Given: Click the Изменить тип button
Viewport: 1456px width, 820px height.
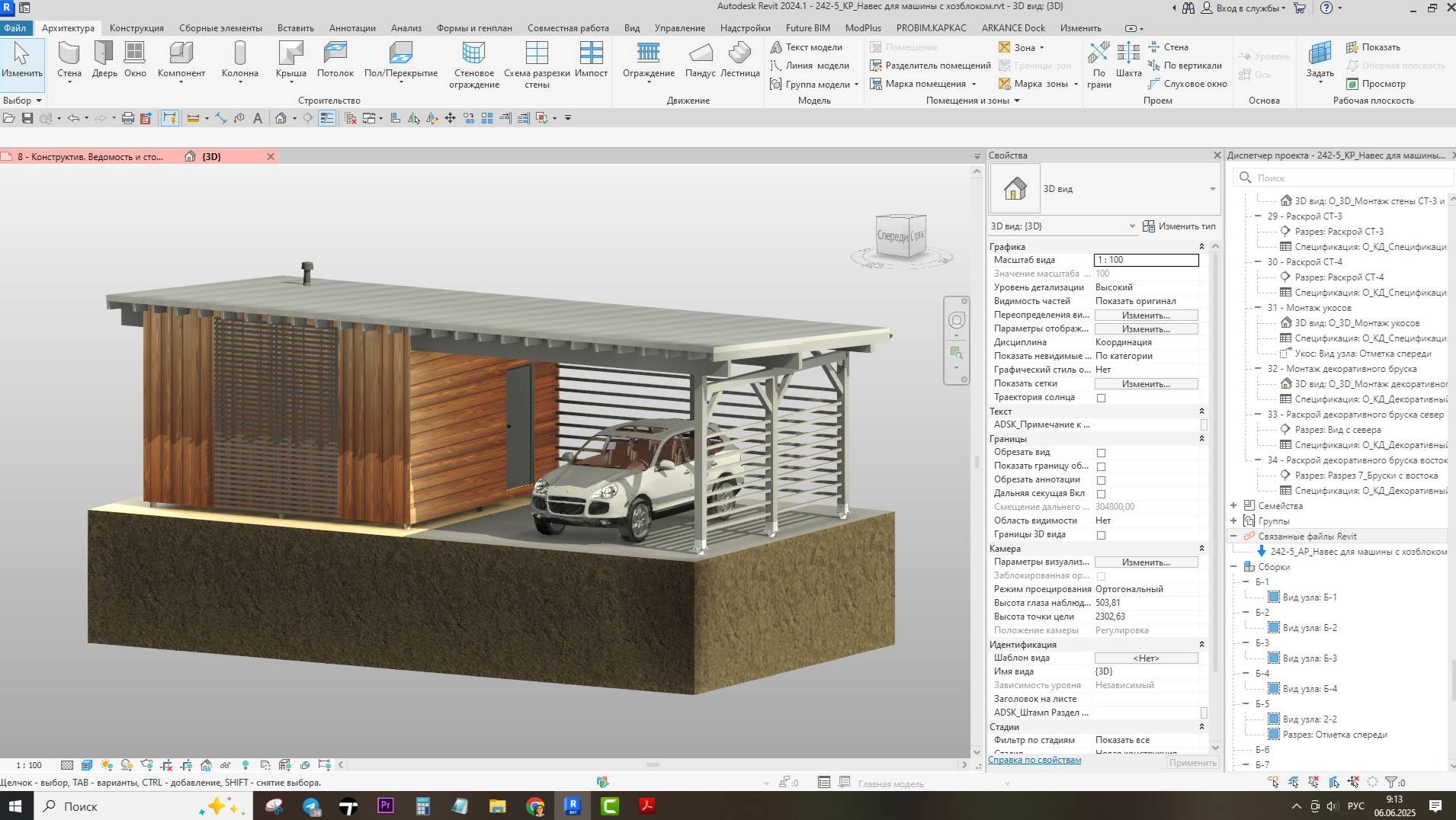Looking at the screenshot, I should (1179, 226).
